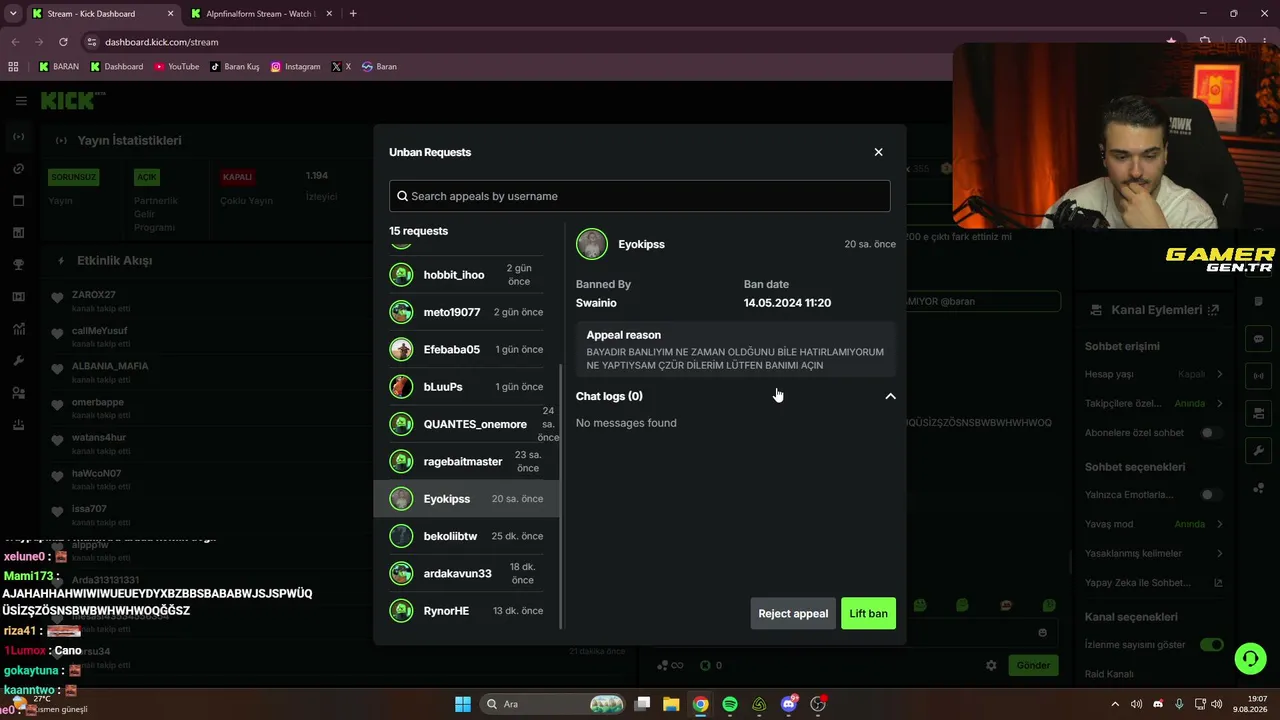Open Discord from the taskbar
The height and width of the screenshot is (720, 1280).
pyautogui.click(x=789, y=704)
